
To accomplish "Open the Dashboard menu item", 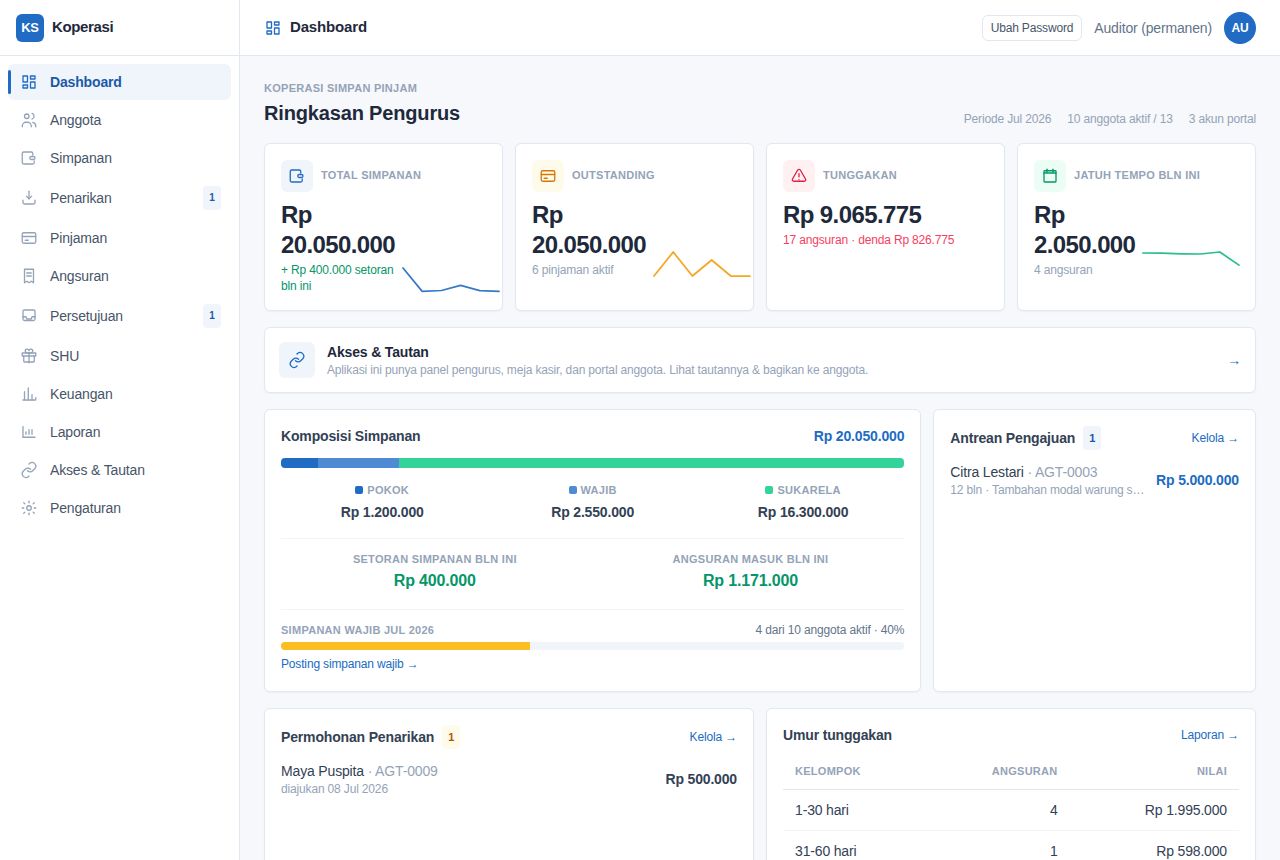I will [120, 82].
